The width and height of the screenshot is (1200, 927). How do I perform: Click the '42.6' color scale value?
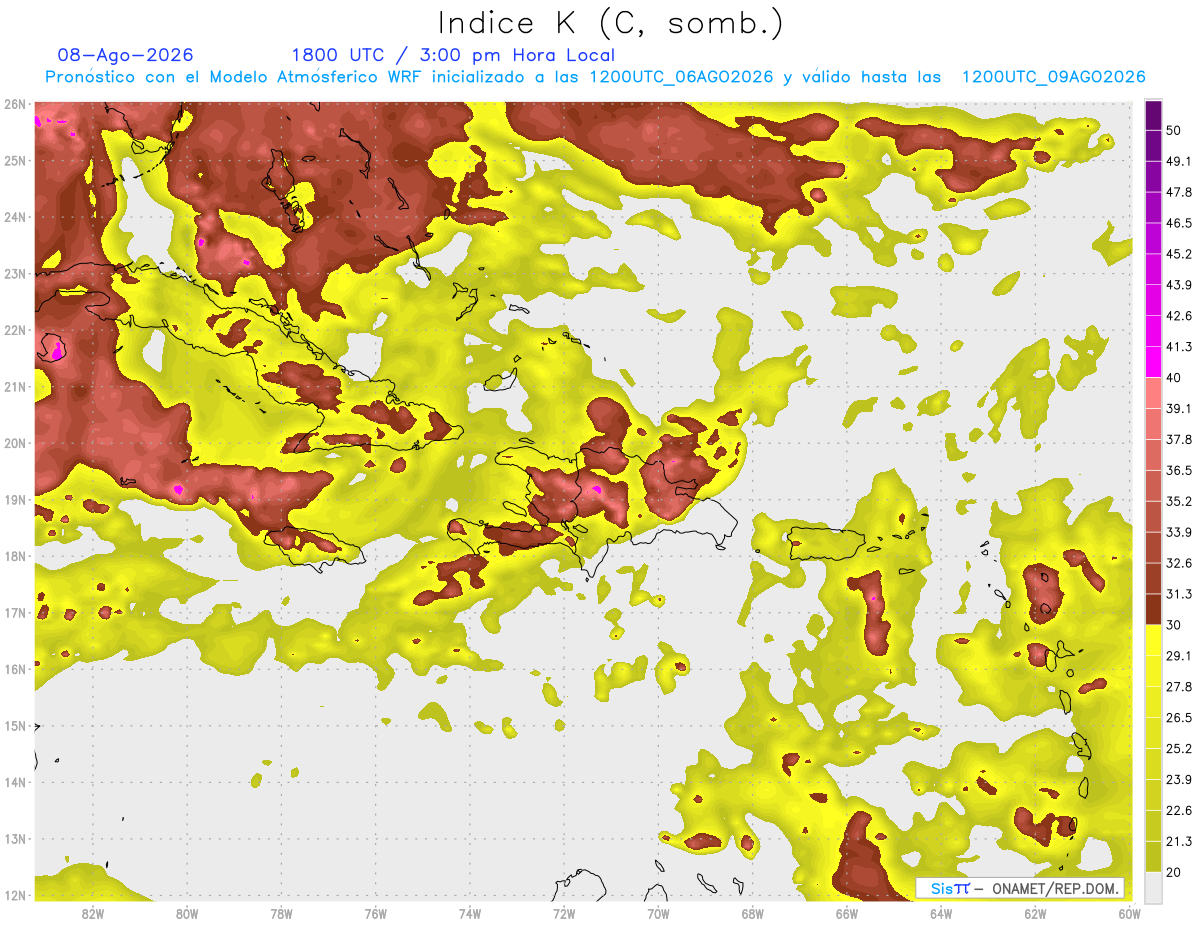[x=1178, y=316]
